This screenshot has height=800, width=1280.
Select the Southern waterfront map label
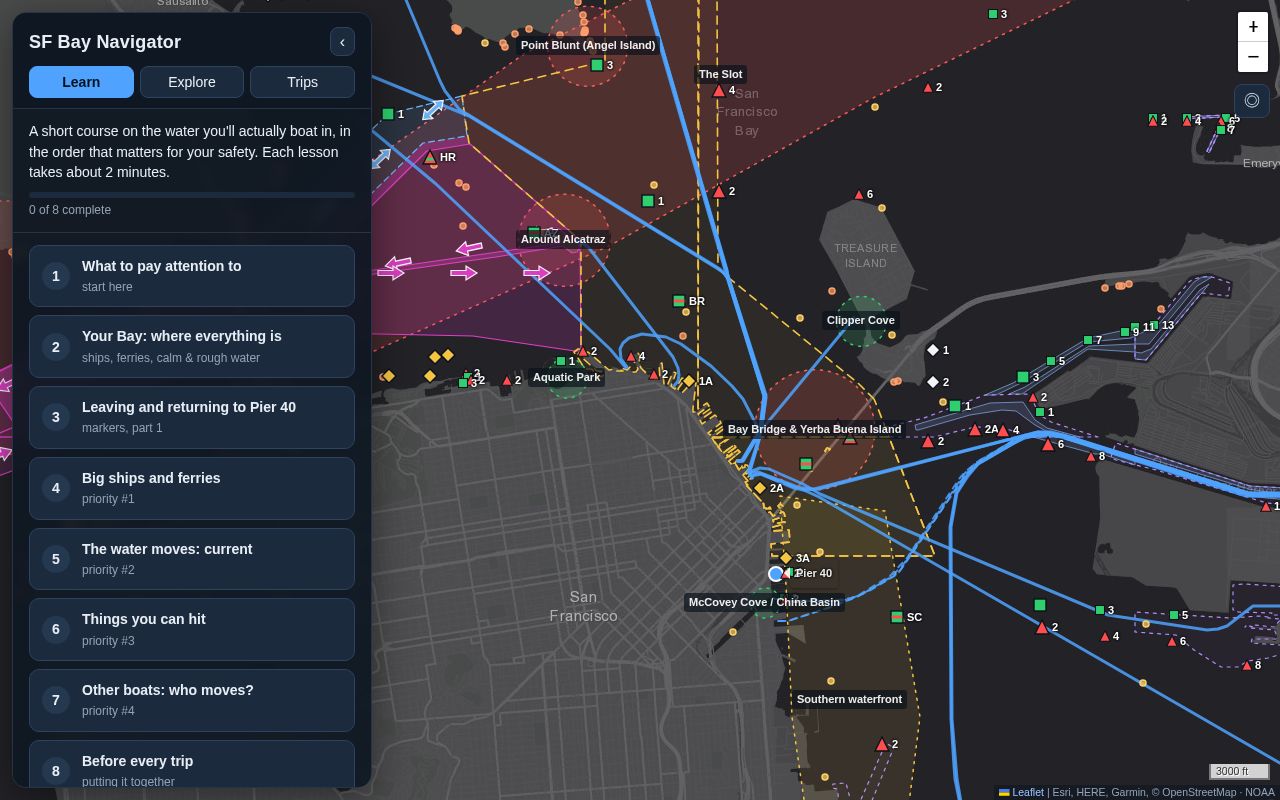click(849, 699)
